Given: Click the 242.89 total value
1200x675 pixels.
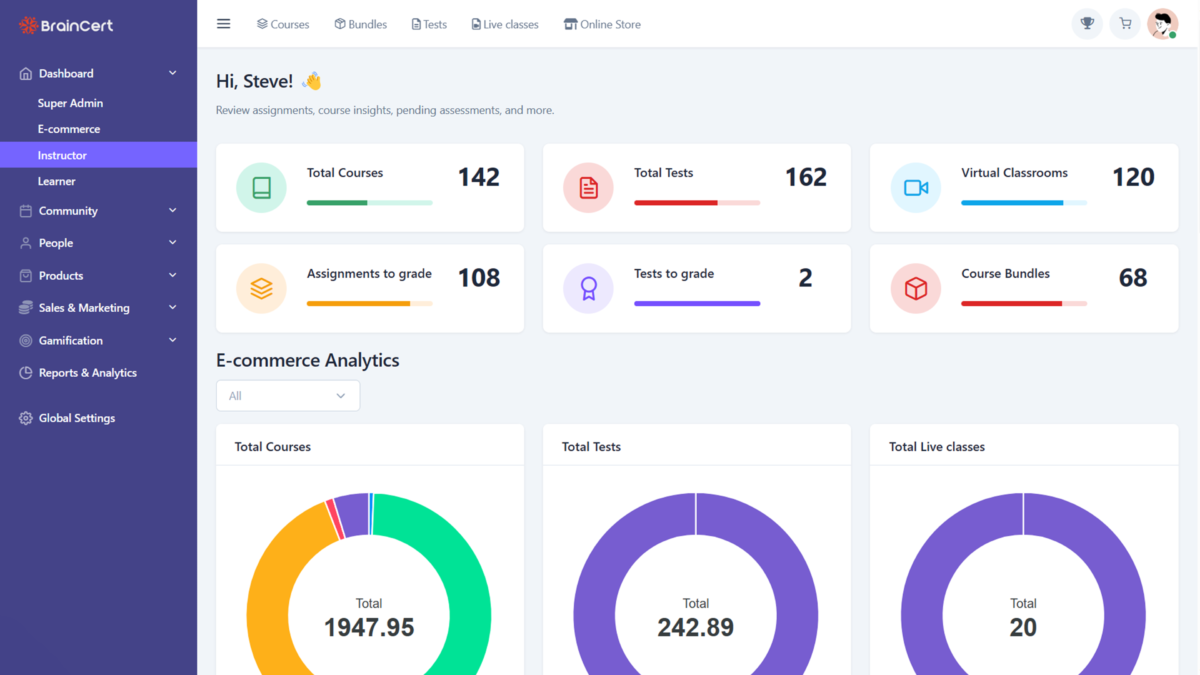Looking at the screenshot, I should (x=696, y=628).
